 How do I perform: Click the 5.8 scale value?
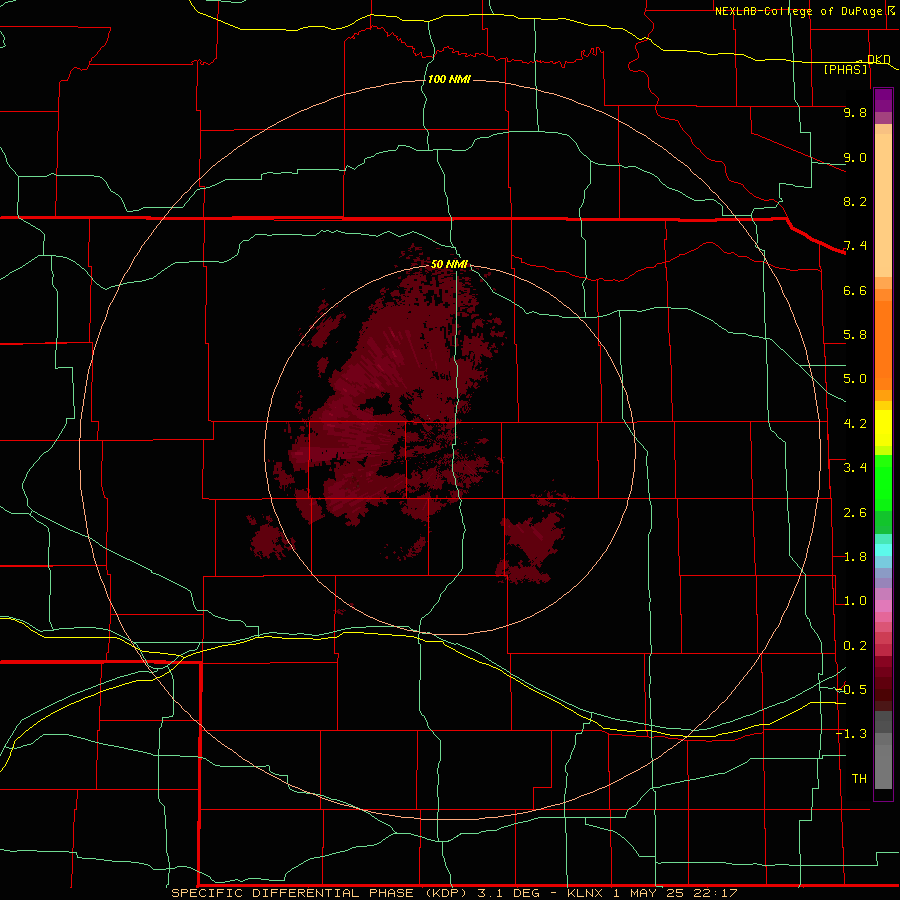coord(855,335)
